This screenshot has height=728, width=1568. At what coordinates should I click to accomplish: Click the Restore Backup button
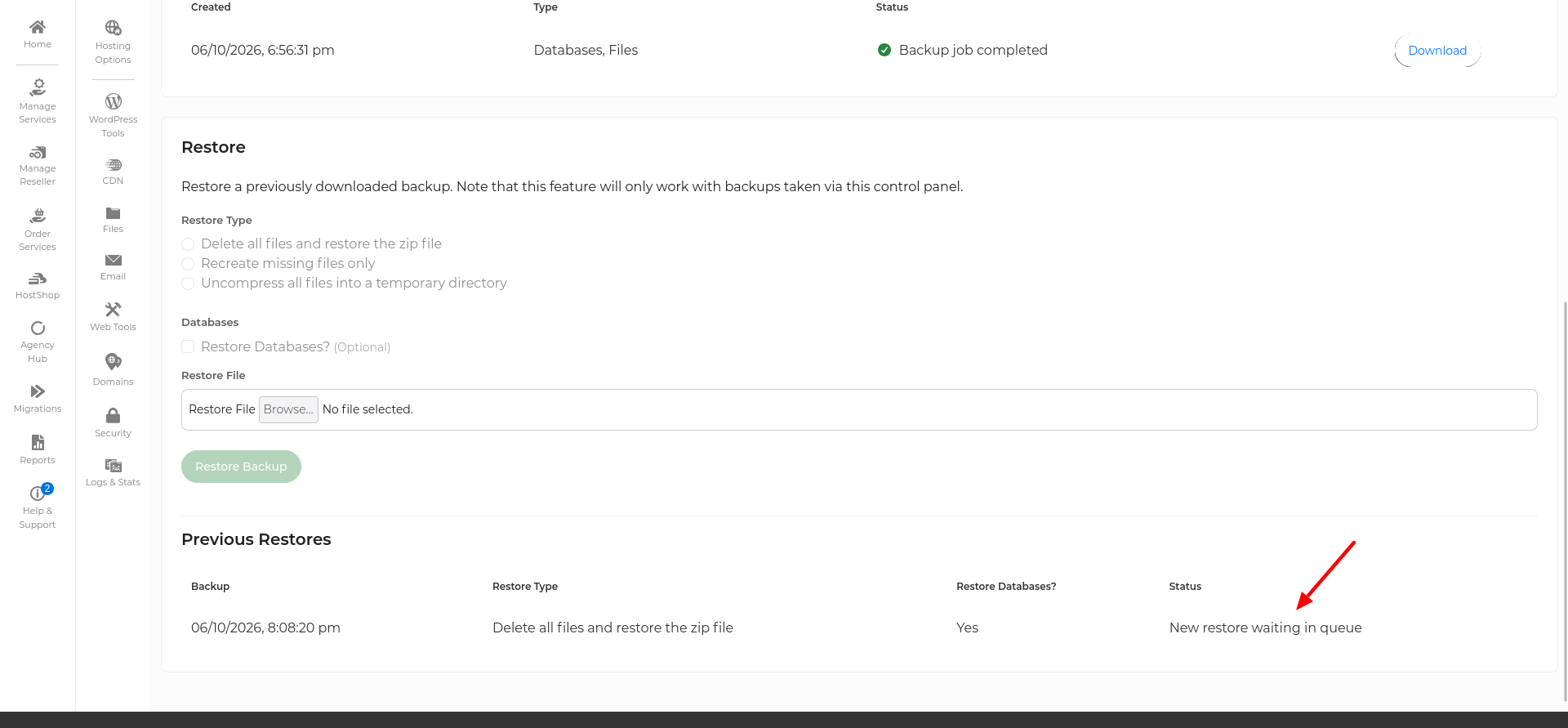[x=241, y=467]
